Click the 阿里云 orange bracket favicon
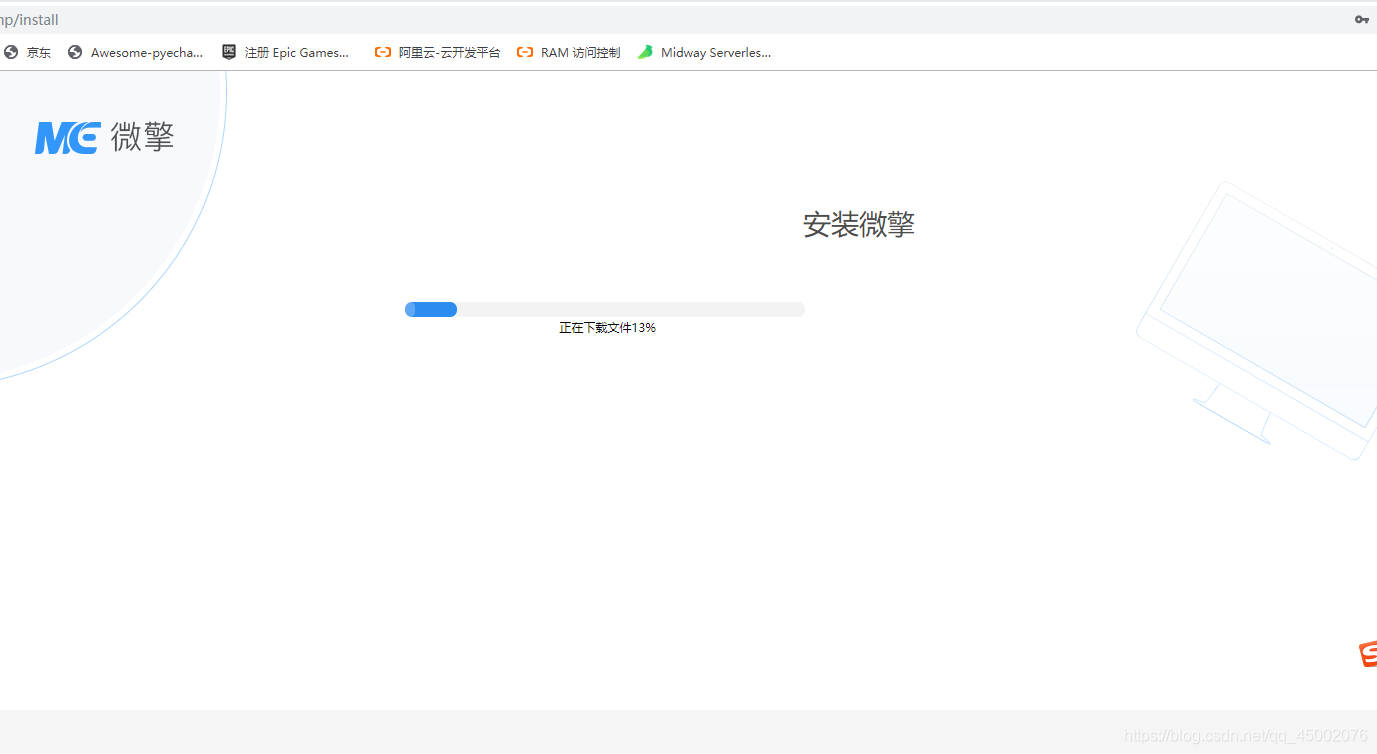This screenshot has width=1377, height=754. coord(383,53)
